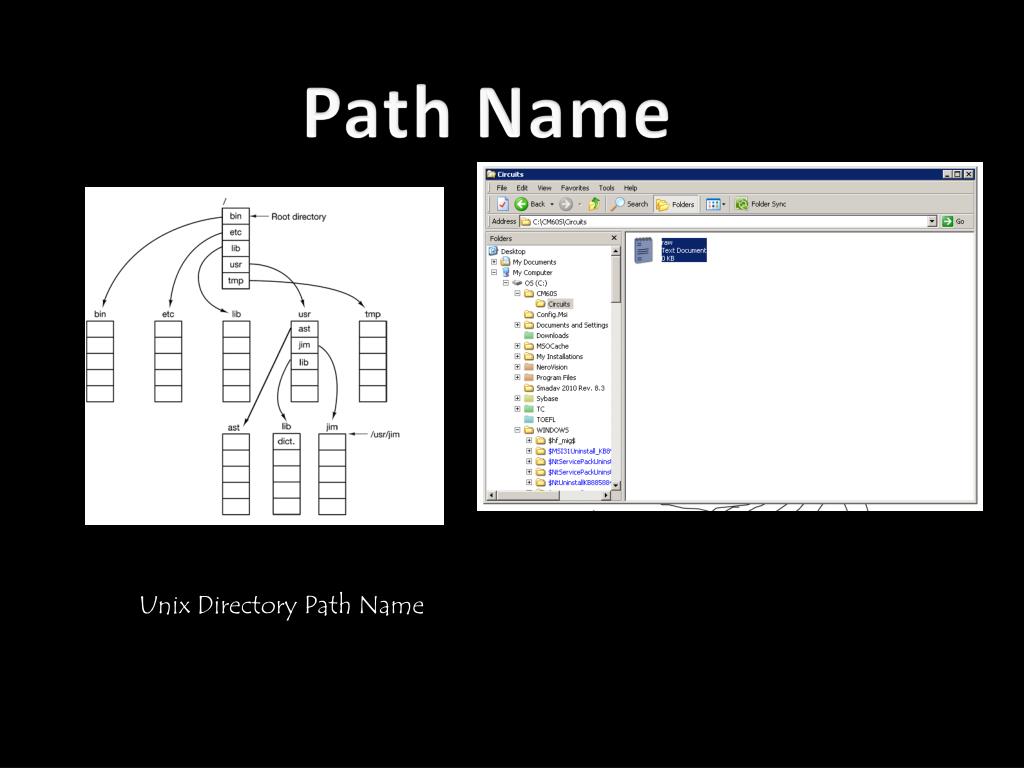Select the $MSI31Uninstall_KB8 folder
Image resolution: width=1024 pixels, height=768 pixels.
tap(579, 451)
